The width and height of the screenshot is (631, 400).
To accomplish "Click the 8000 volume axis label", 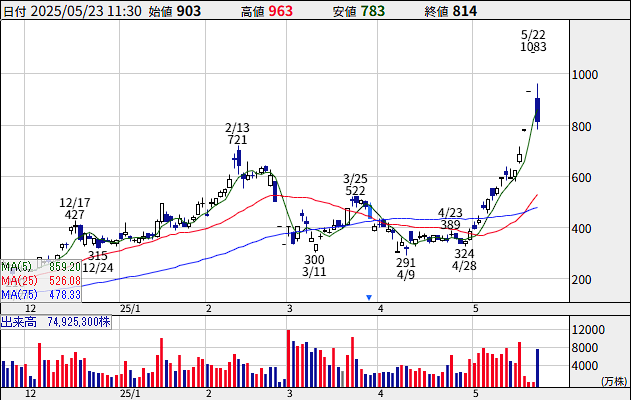I will tap(585, 348).
